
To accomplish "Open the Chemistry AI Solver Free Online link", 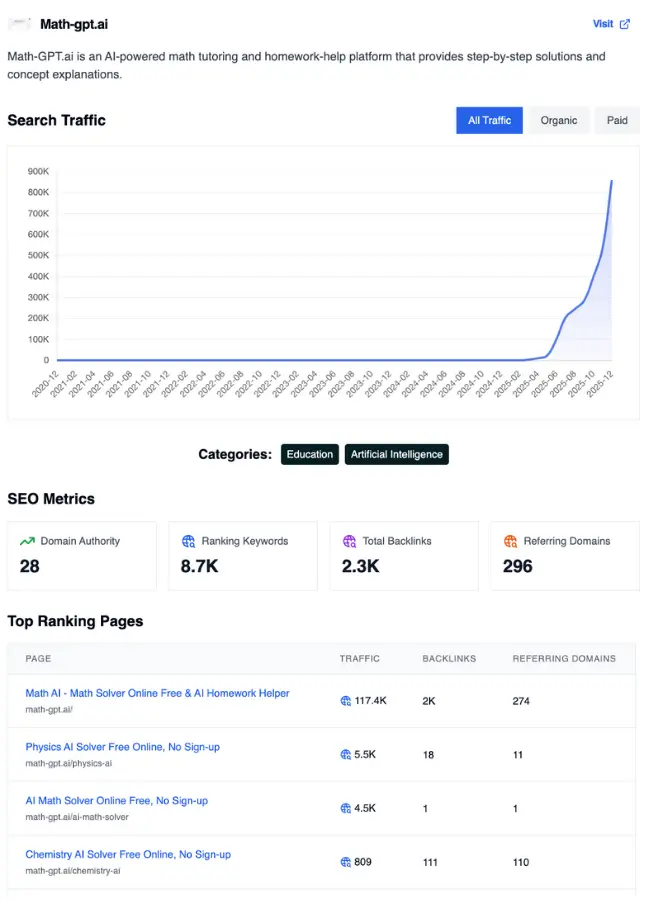I will click(128, 854).
